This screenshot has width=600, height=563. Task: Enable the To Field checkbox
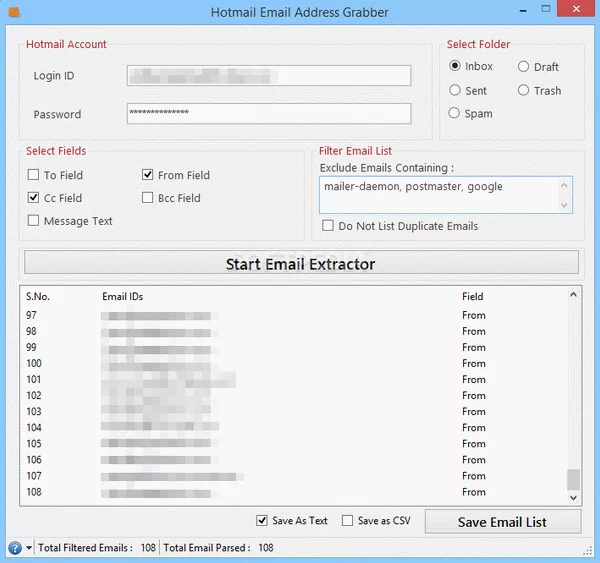click(x=34, y=175)
